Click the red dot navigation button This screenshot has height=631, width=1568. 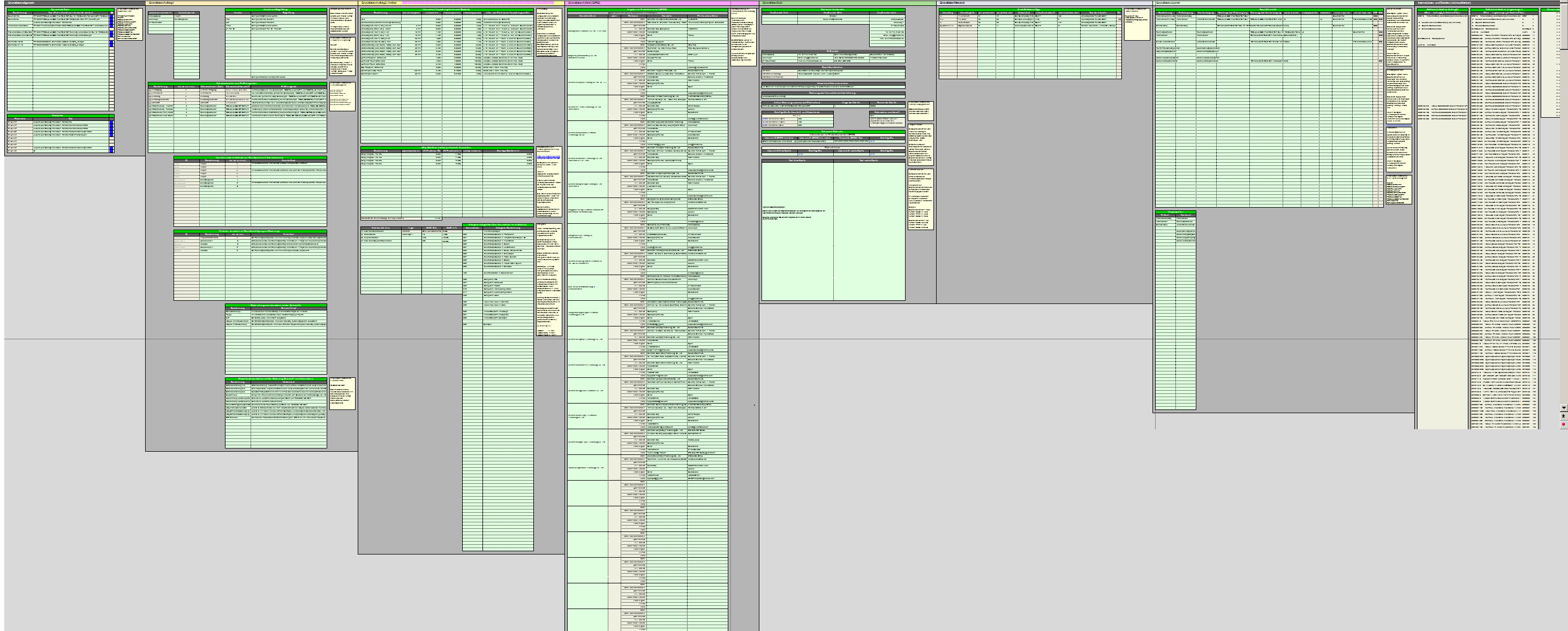[x=1563, y=424]
